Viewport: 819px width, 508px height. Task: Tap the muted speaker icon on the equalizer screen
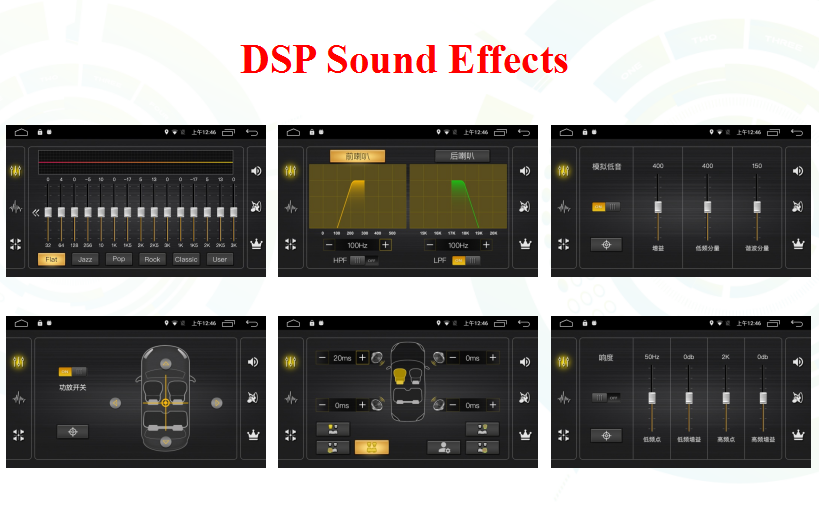256,207
